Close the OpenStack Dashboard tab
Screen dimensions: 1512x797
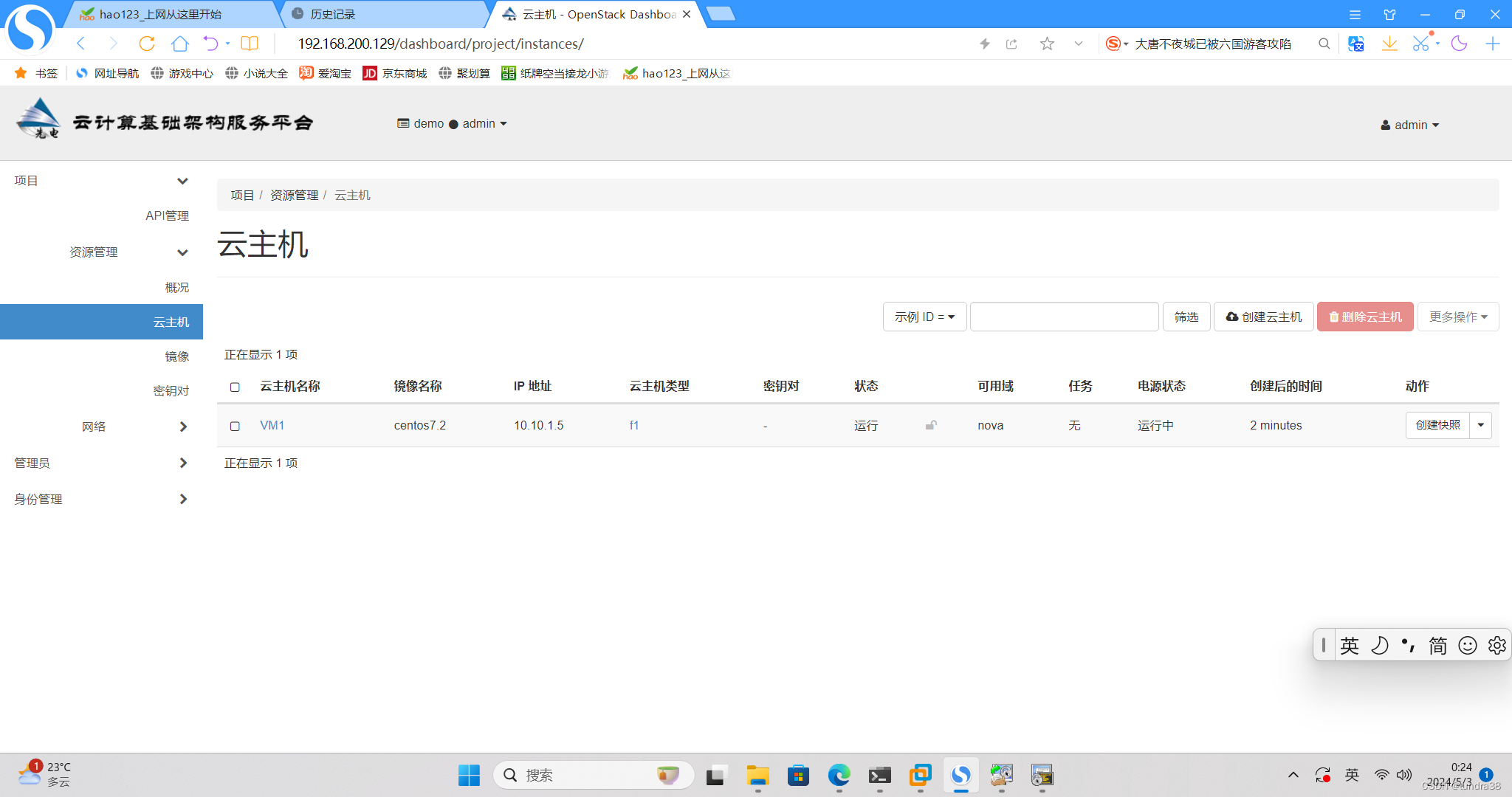(x=687, y=14)
